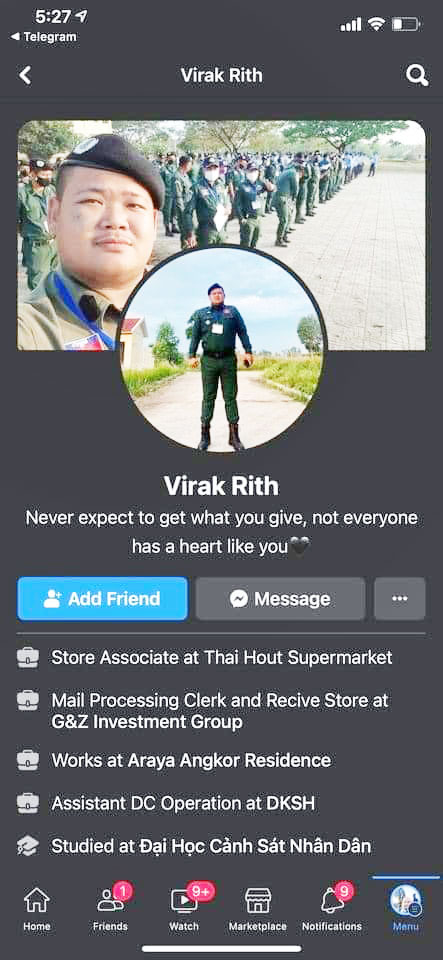View the circular profile picture
Image resolution: width=443 pixels, height=960 pixels.
tap(220, 350)
